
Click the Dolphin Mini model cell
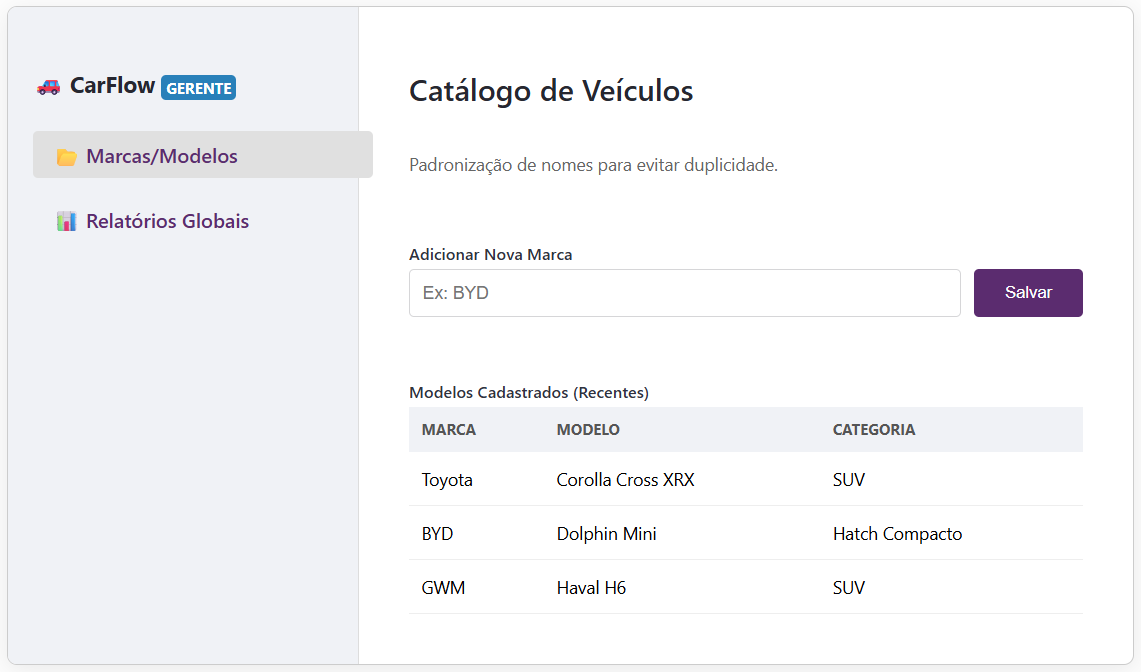pyautogui.click(x=606, y=534)
